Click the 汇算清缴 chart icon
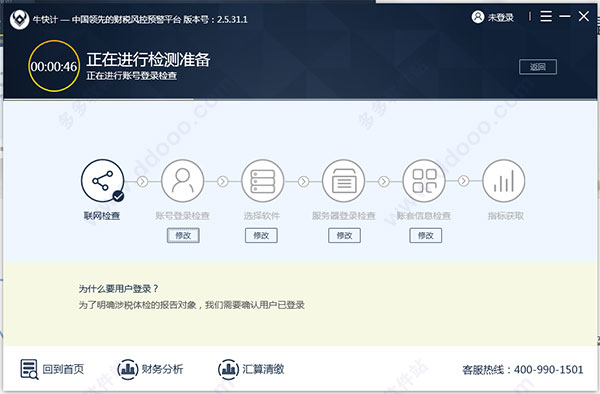The image size is (600, 394). click(x=228, y=369)
